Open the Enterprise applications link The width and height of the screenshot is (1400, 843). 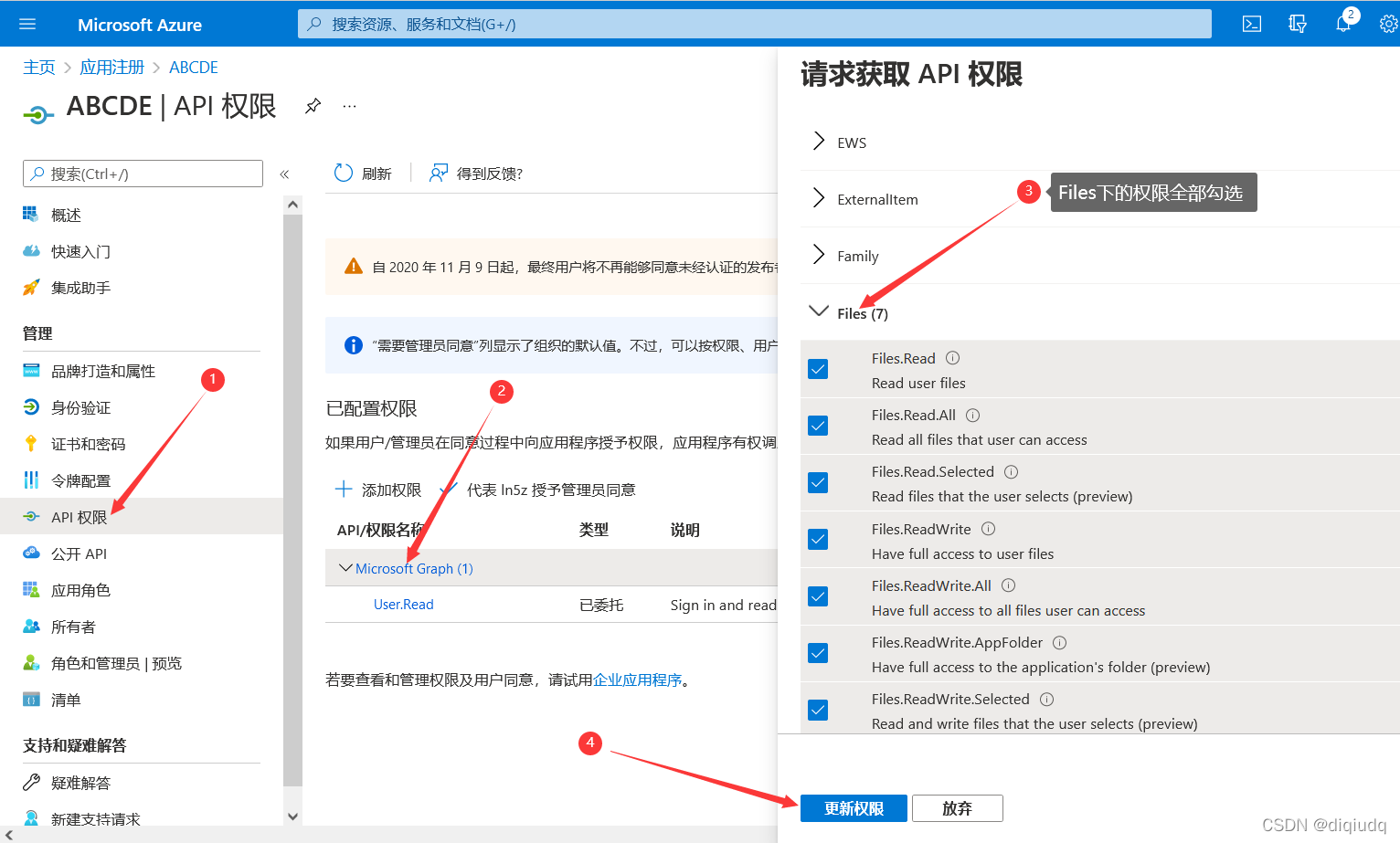pyautogui.click(x=638, y=680)
